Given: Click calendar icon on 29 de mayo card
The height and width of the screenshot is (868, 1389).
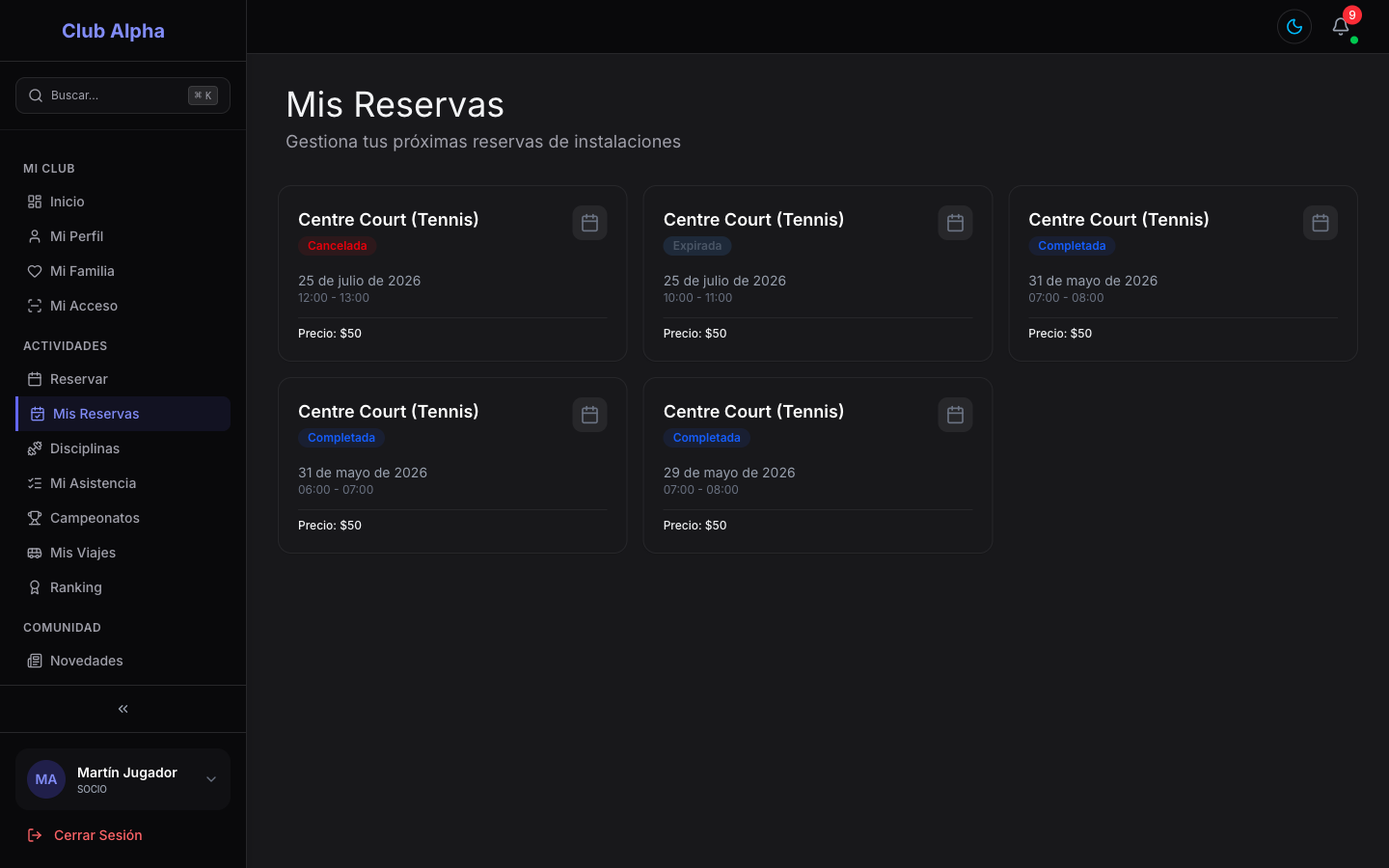Looking at the screenshot, I should 955,415.
